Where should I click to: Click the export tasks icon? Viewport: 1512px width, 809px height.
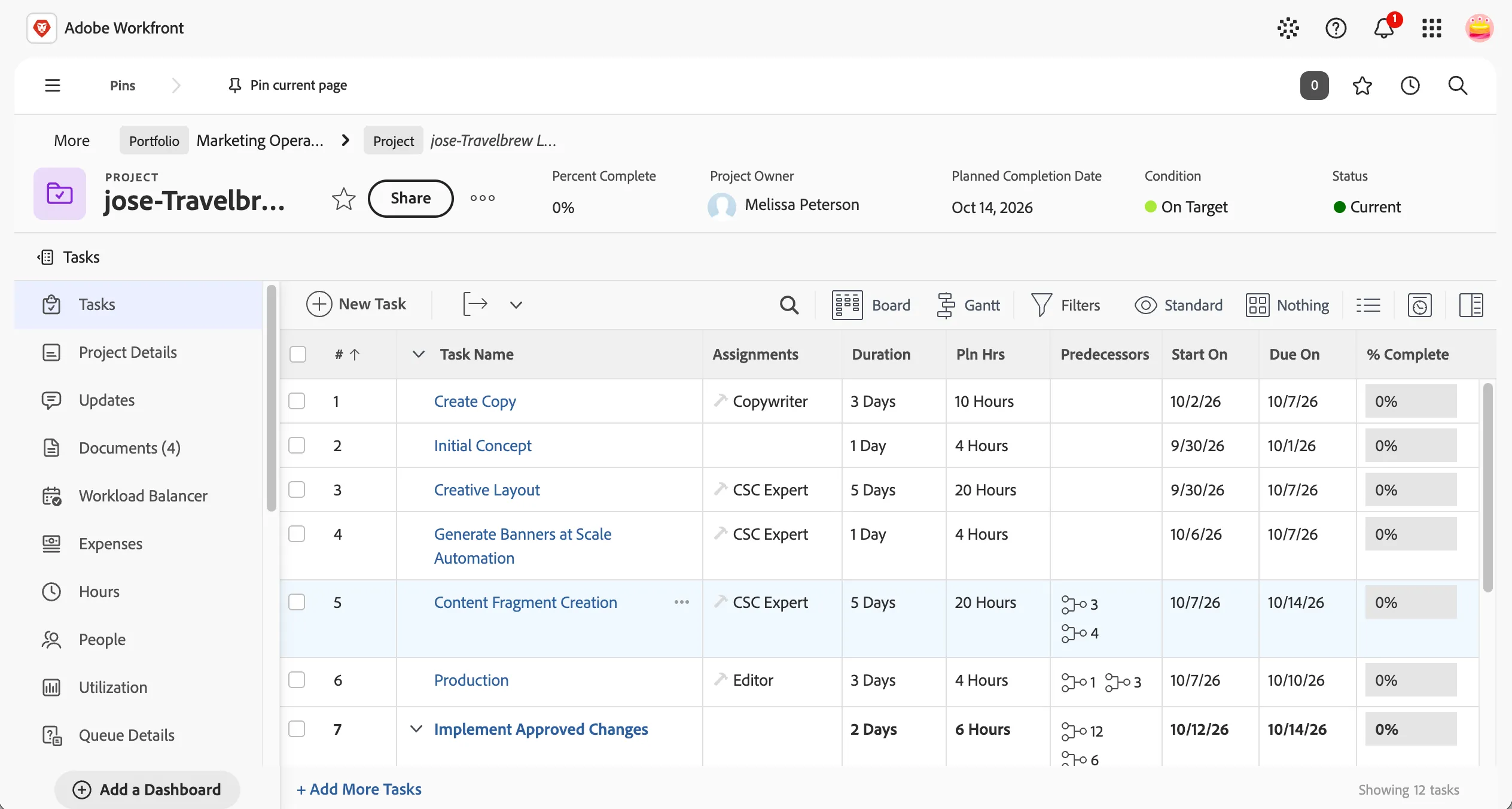(x=475, y=304)
